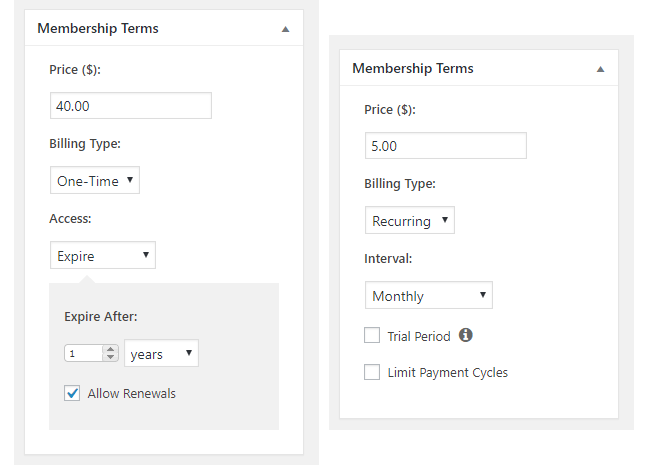Click the Allow Renewals label text
The height and width of the screenshot is (465, 650).
coord(131,393)
